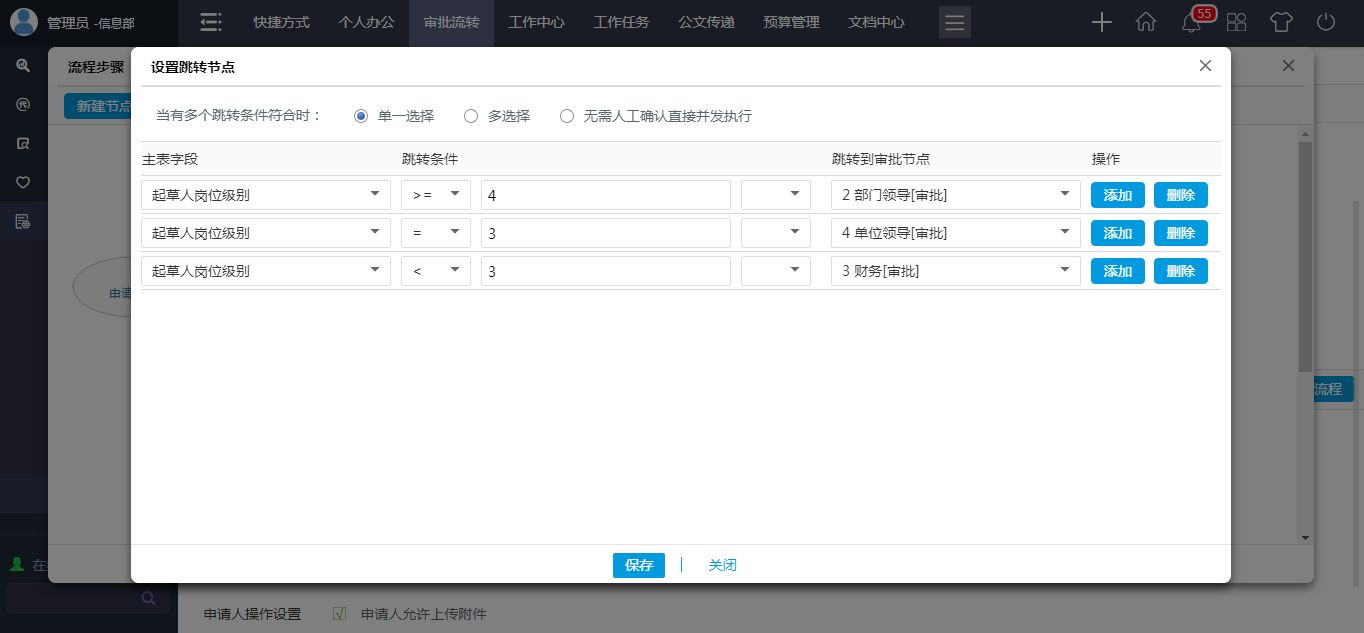
Task: Expand 2 部门领导[审批] node dropdown
Action: pyautogui.click(x=955, y=195)
